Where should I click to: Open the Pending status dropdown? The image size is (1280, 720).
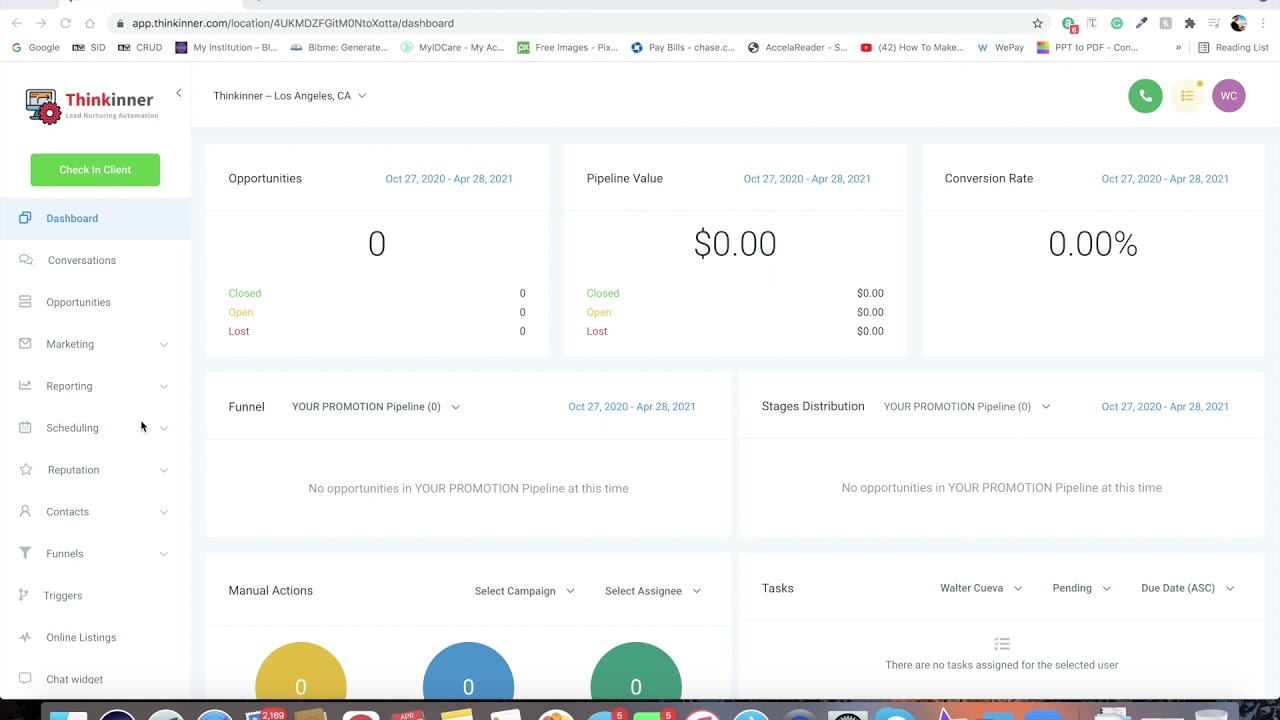[1082, 588]
